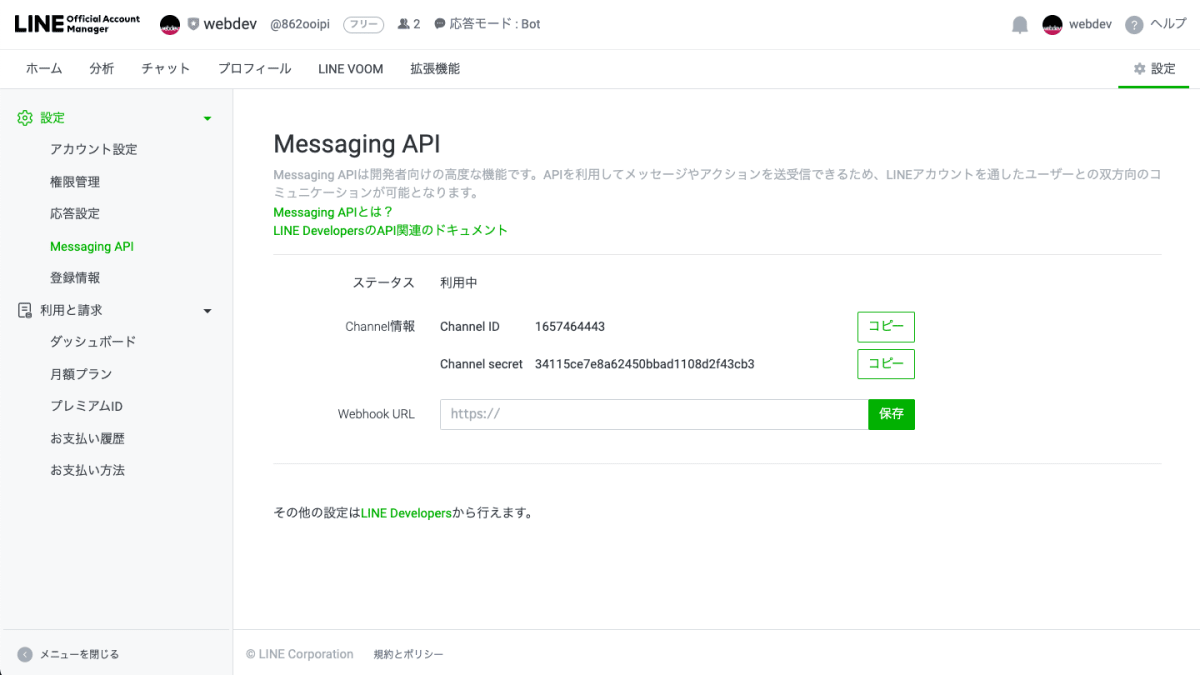1200x675 pixels.
Task: Select 月額プラン in sidebar
Action: (x=81, y=374)
